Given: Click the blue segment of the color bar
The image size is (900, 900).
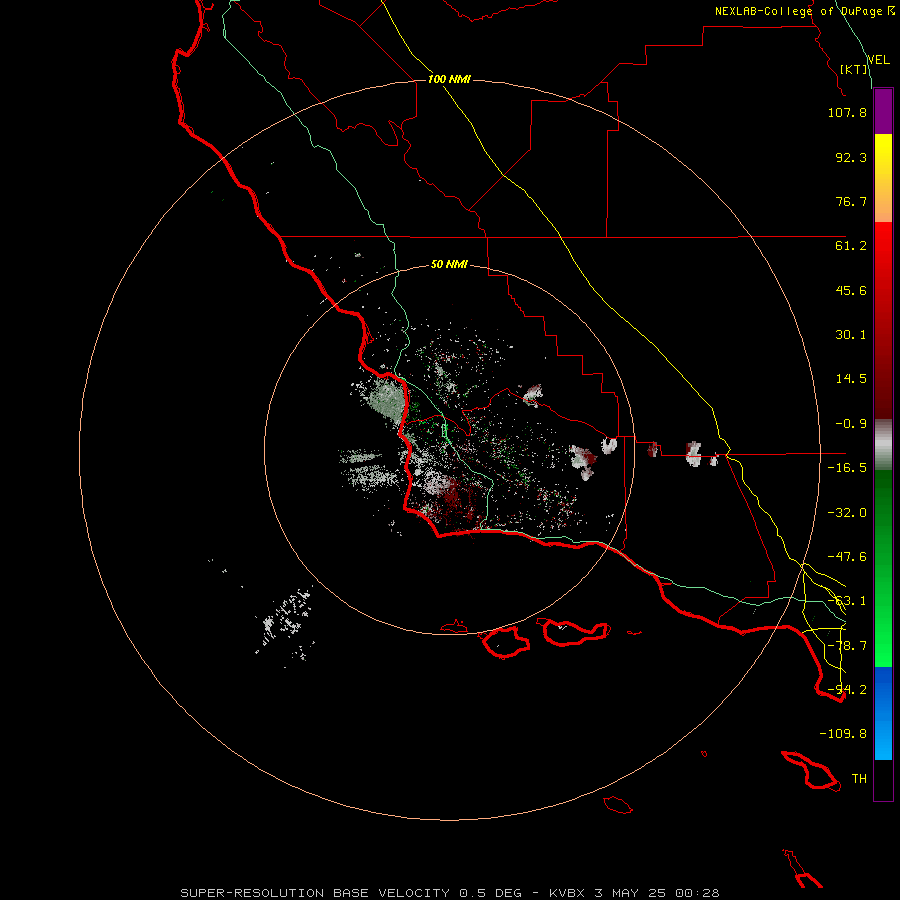Looking at the screenshot, I should 883,713.
